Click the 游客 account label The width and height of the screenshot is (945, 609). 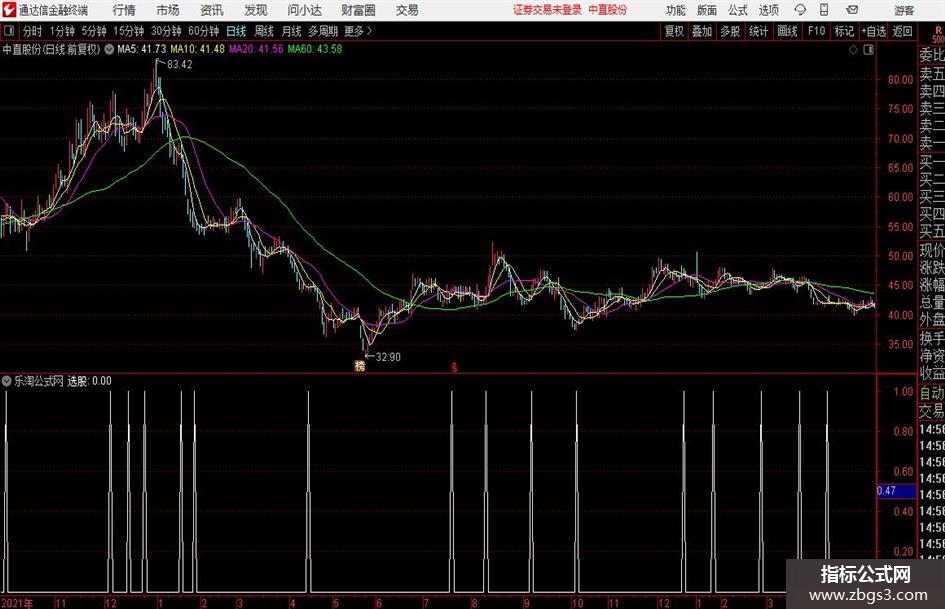[903, 10]
